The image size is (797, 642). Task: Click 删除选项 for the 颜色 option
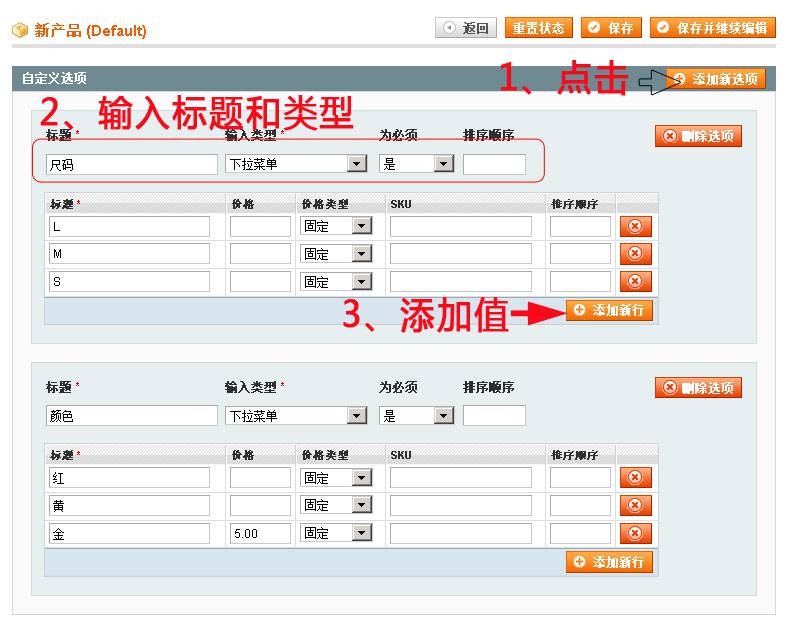[698, 388]
